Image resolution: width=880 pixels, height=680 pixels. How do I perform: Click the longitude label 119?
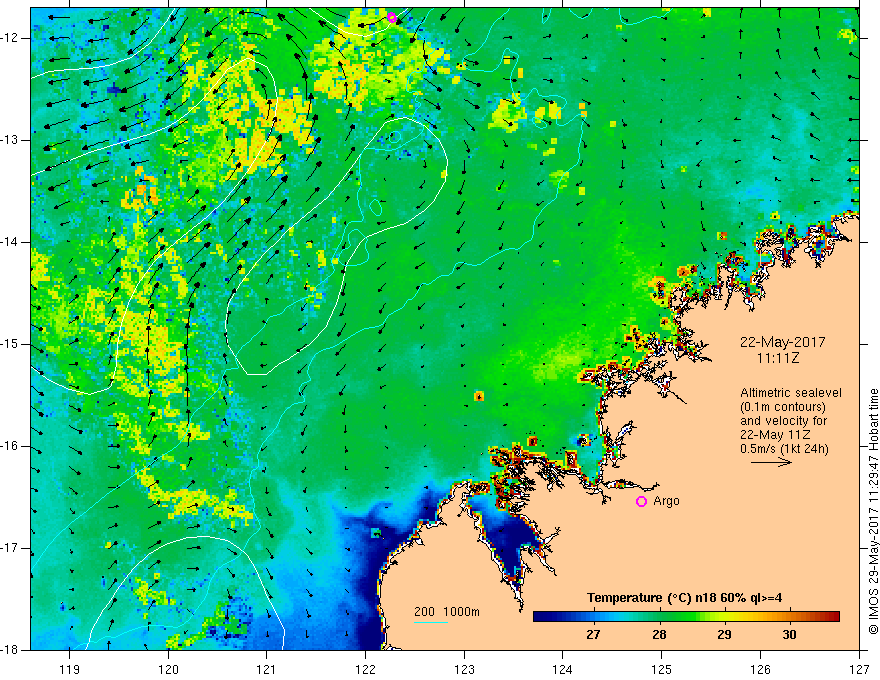[x=70, y=669]
